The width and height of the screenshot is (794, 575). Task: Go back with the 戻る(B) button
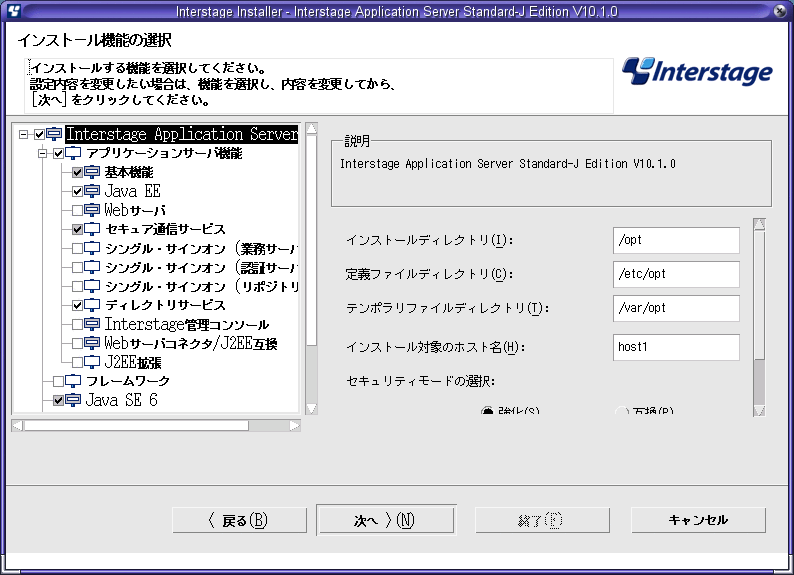coord(239,520)
